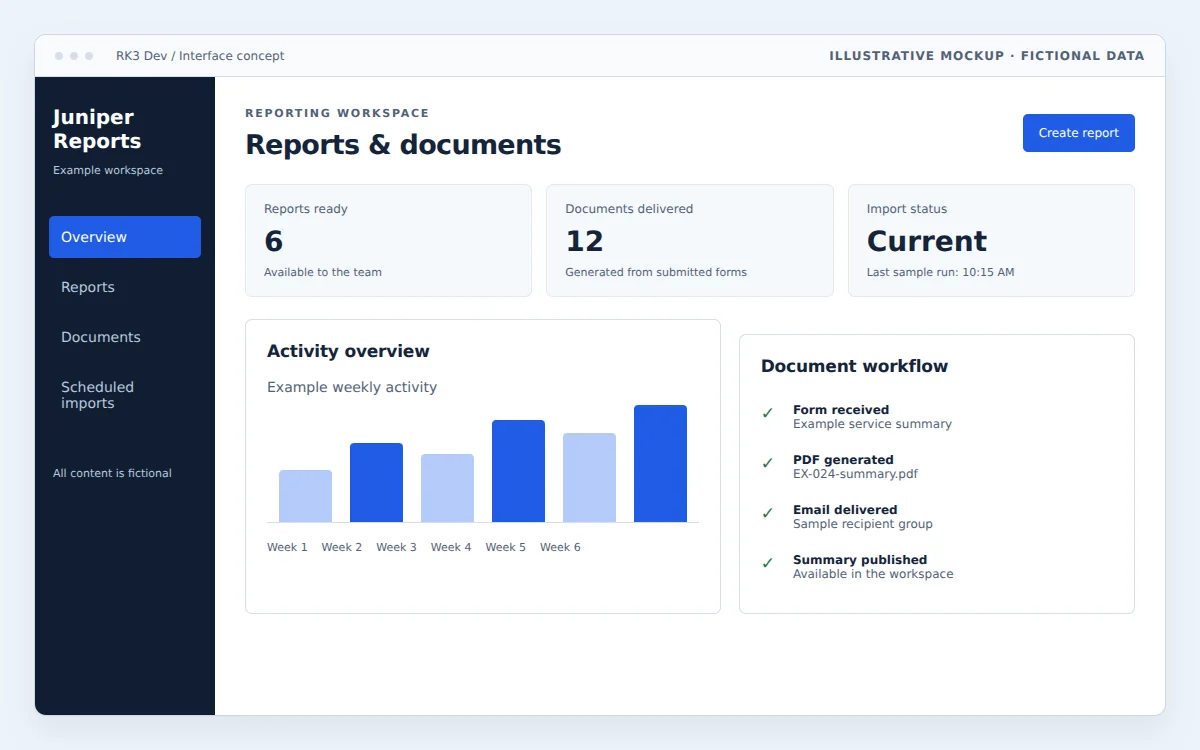Click the Available in the workspace text

pyautogui.click(x=873, y=574)
